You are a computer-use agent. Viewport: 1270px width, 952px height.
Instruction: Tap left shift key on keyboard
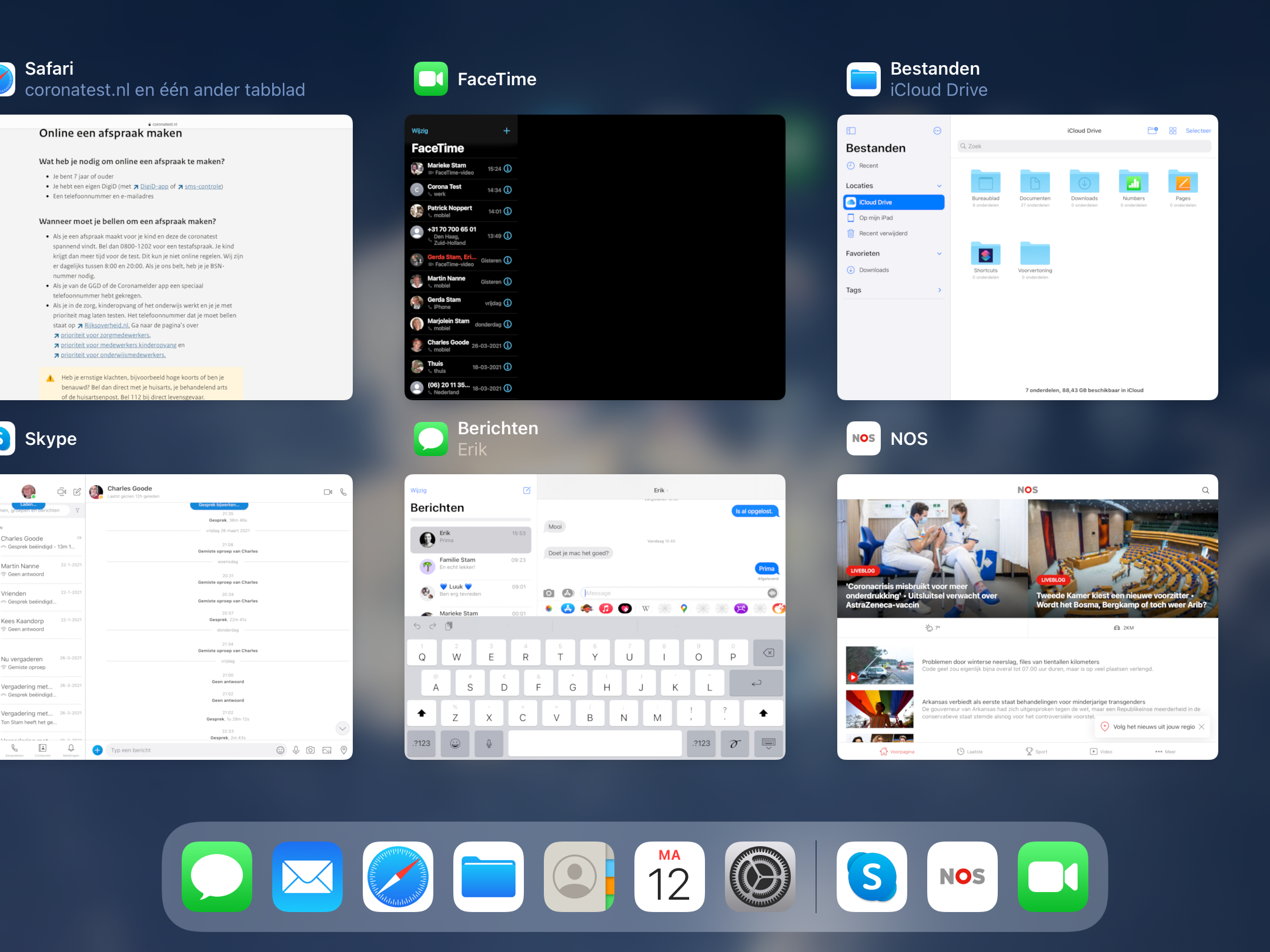coord(422,713)
